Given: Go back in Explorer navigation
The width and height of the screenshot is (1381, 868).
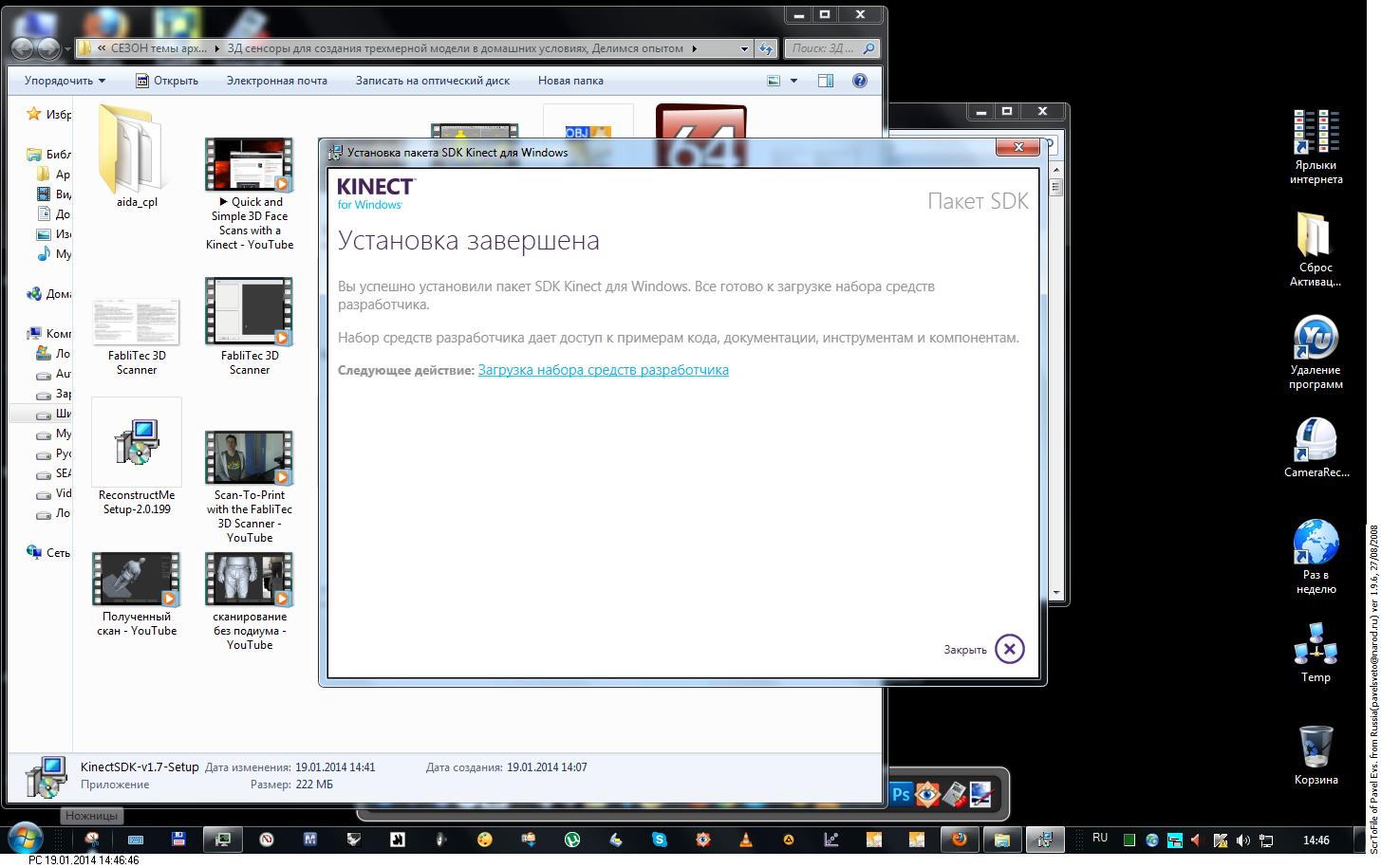Looking at the screenshot, I should [22, 48].
